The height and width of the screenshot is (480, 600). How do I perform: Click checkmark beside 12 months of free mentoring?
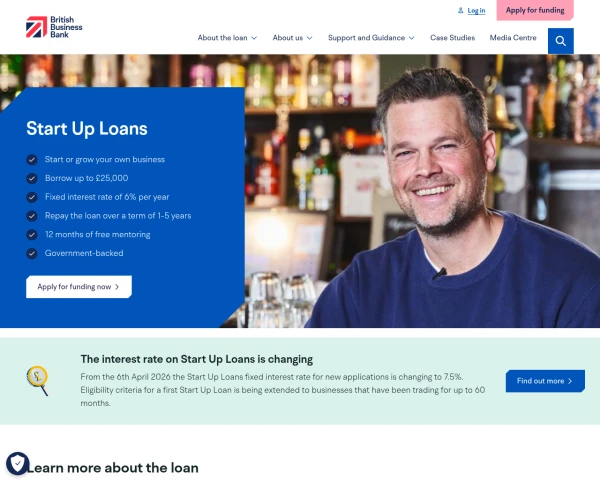(32, 235)
